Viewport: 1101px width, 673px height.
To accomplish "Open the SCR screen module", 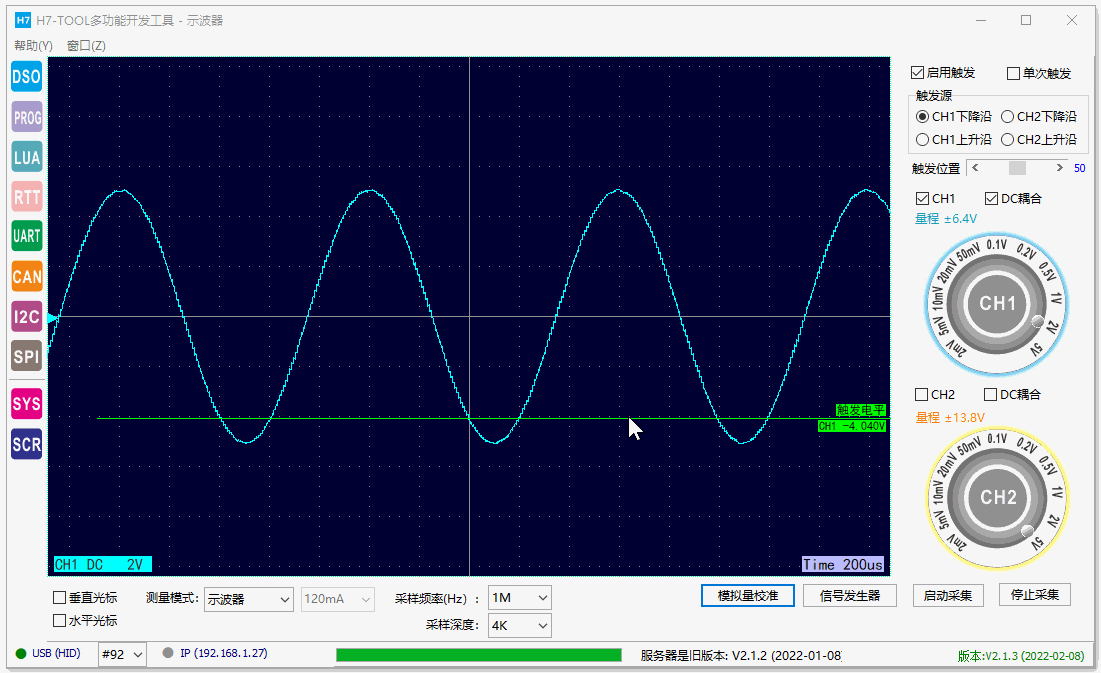I will [27, 444].
